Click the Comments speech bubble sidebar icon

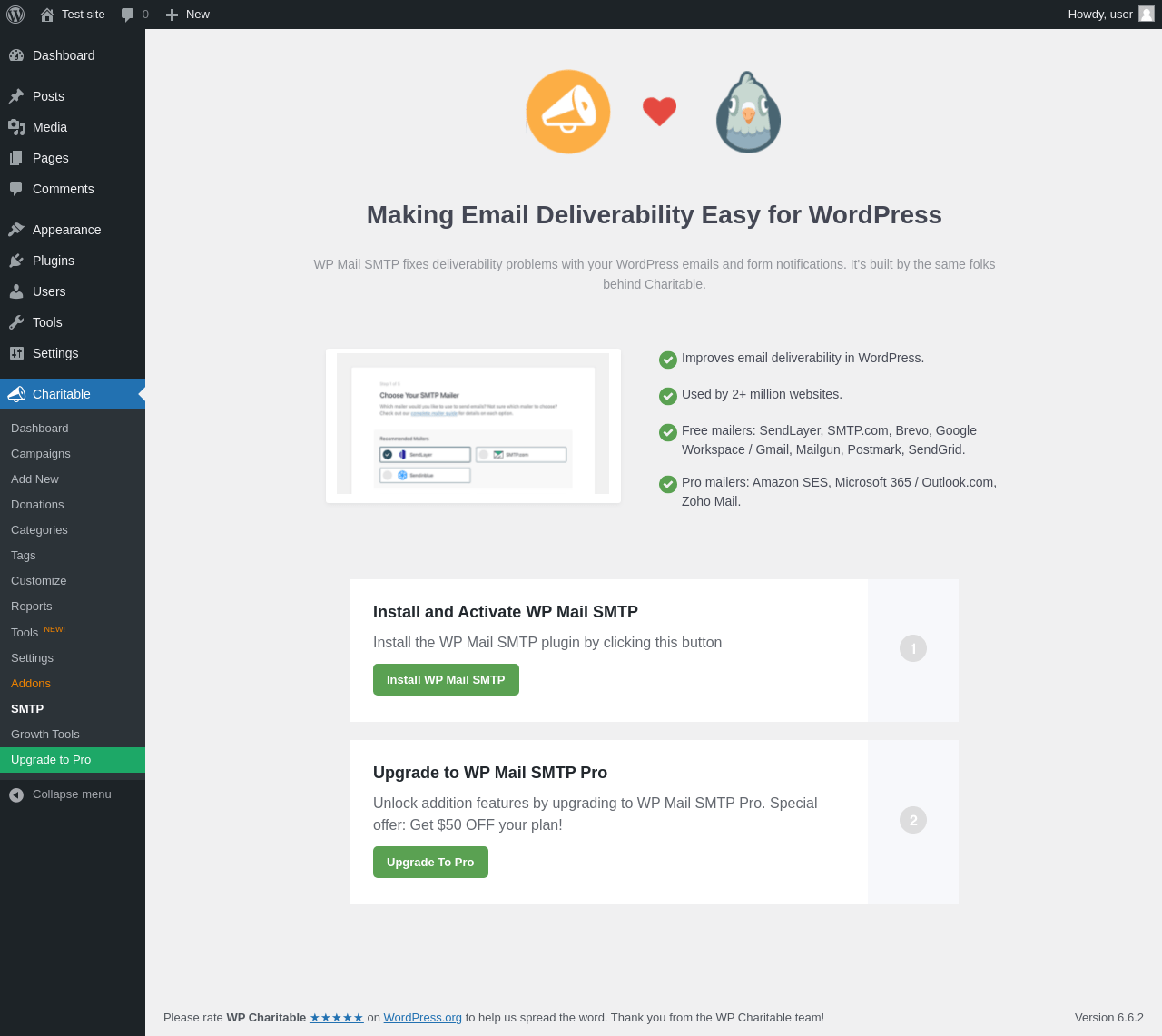pos(16,189)
